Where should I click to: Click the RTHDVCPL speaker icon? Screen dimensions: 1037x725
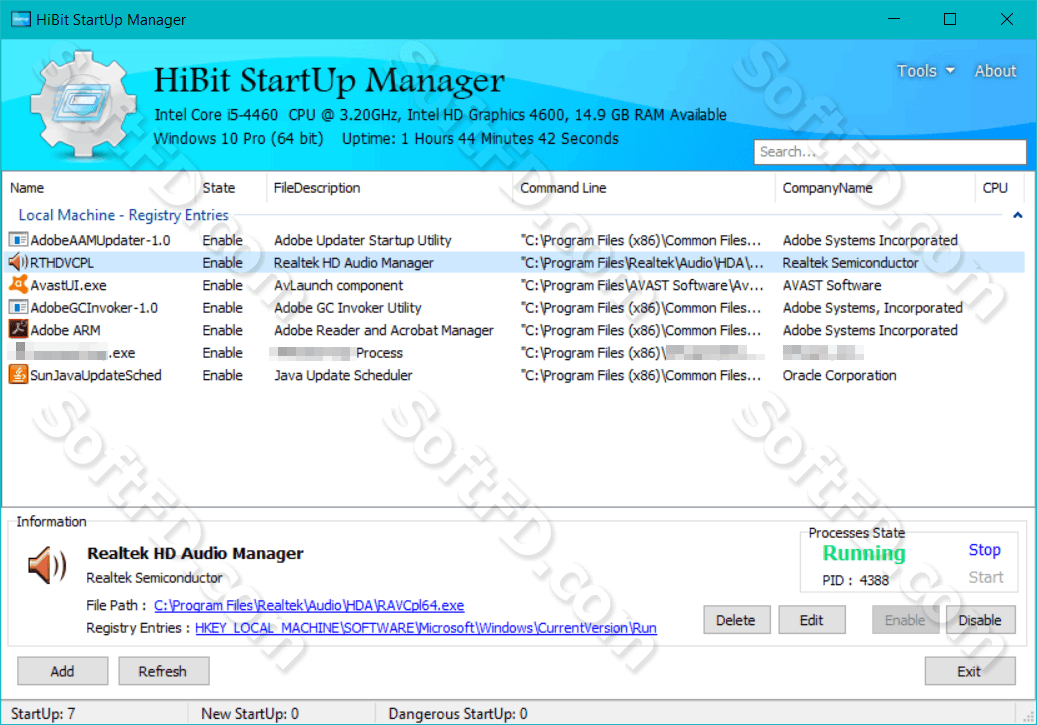coord(18,263)
